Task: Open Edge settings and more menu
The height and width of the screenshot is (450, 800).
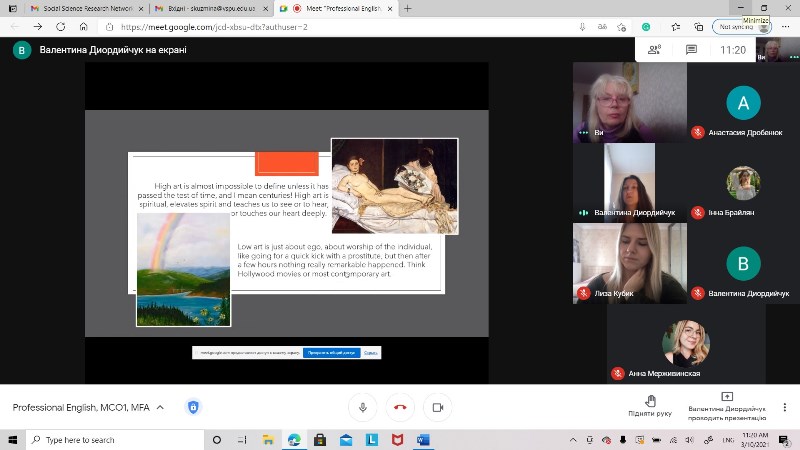Action: (x=785, y=27)
